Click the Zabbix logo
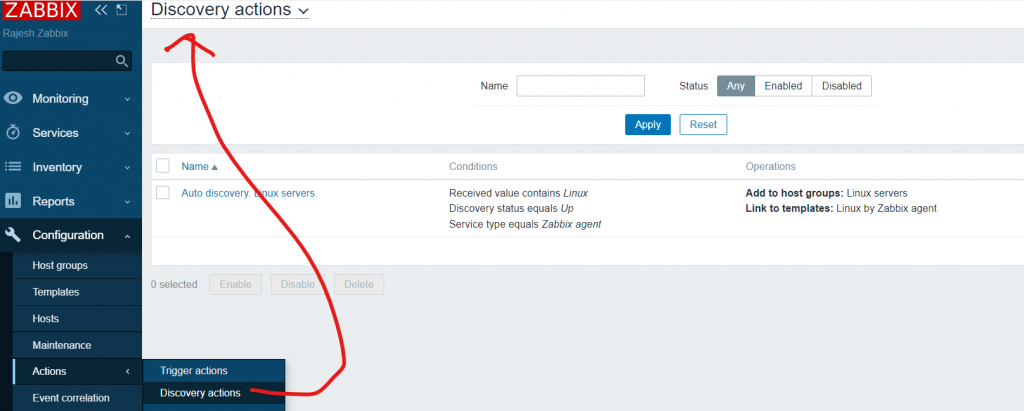 coord(42,13)
